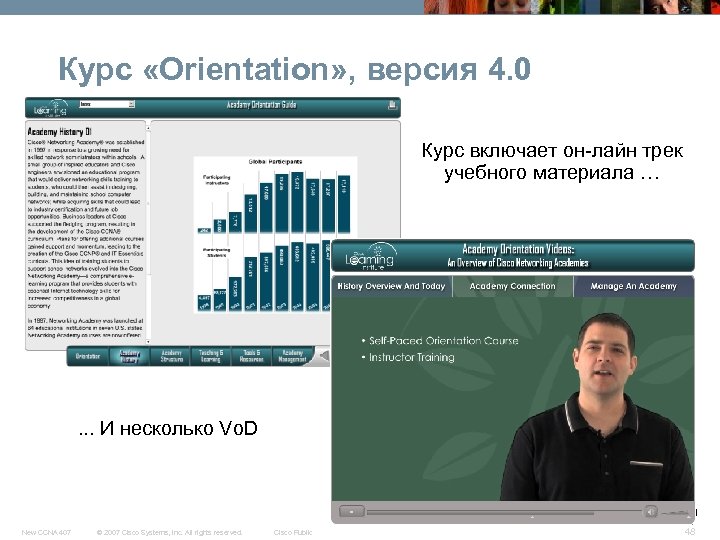Click the video progress seek bar
The width and height of the screenshot is (720, 540).
click(504, 512)
